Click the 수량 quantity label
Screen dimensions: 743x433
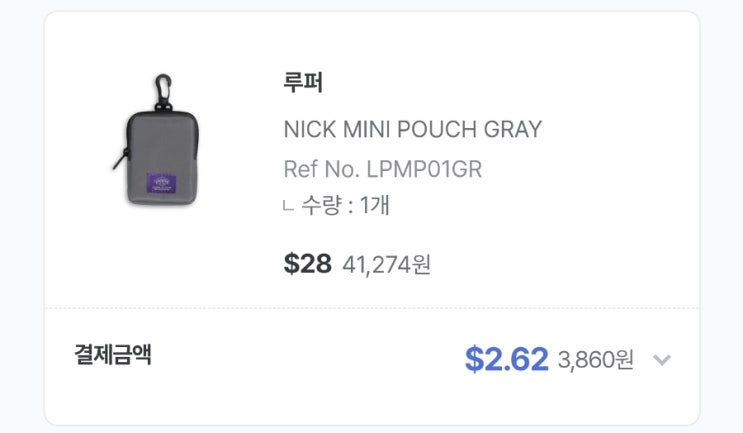pos(321,205)
